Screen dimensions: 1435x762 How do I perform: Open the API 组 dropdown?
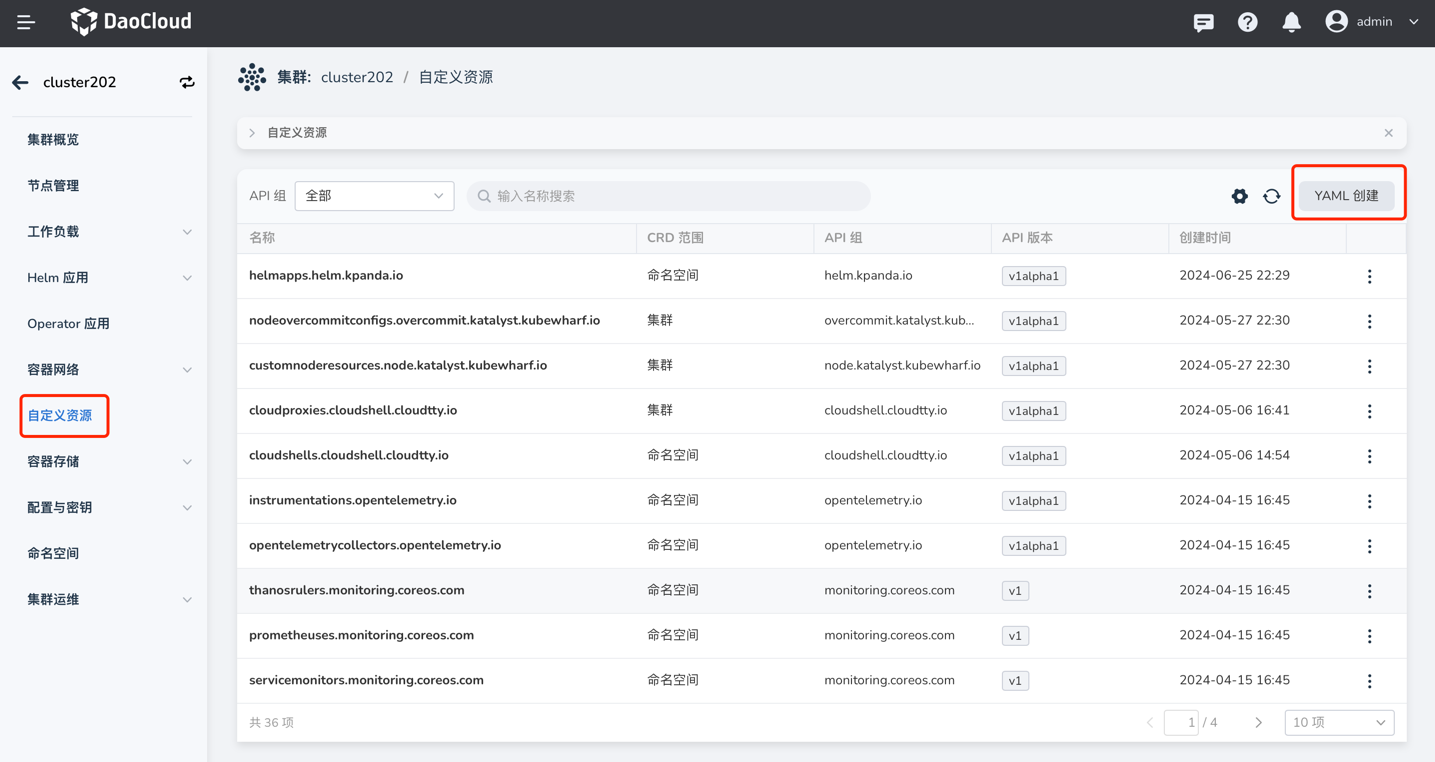pos(374,196)
